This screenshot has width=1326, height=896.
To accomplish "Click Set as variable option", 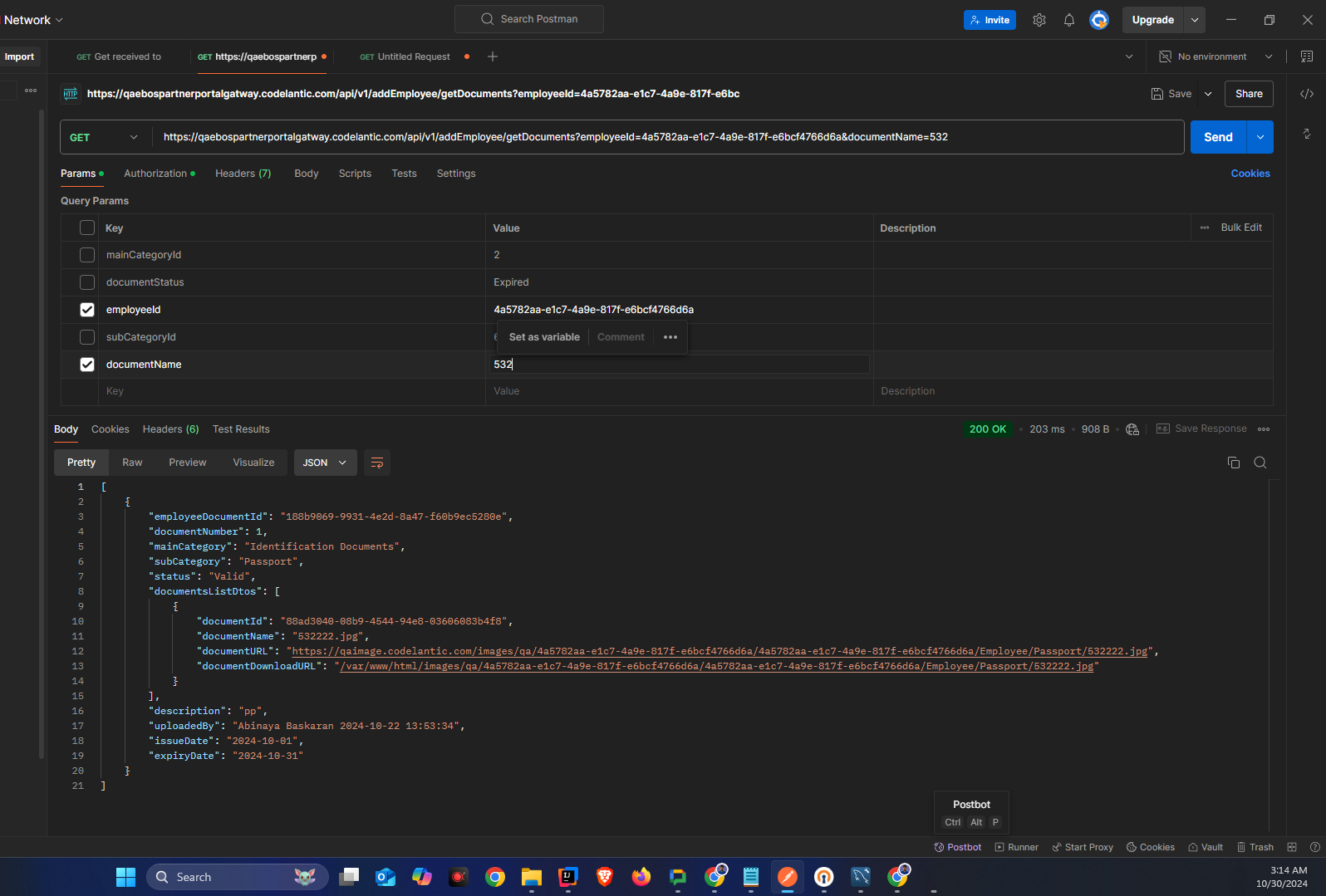I will (544, 337).
